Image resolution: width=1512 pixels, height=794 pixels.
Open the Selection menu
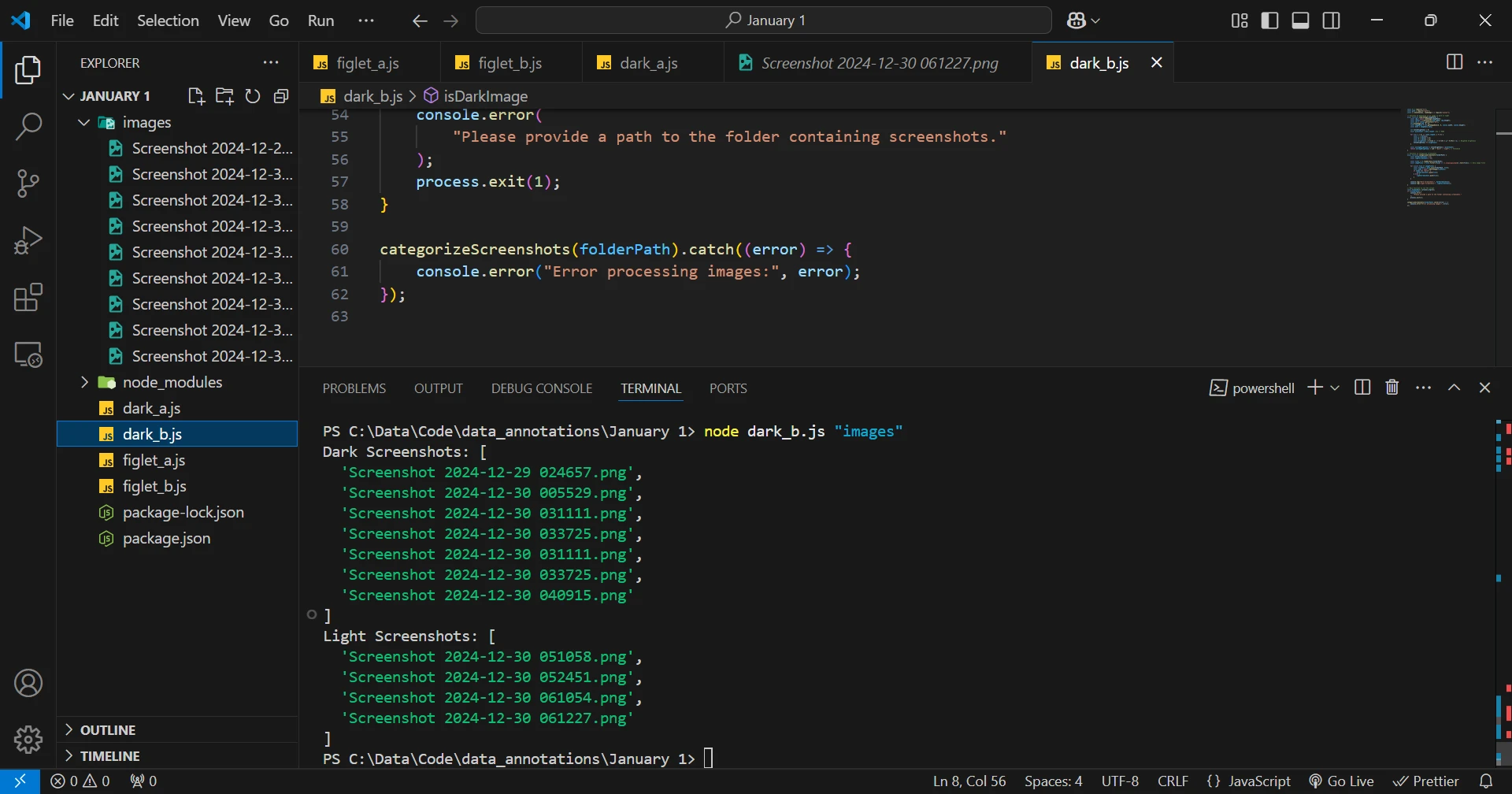coord(168,20)
